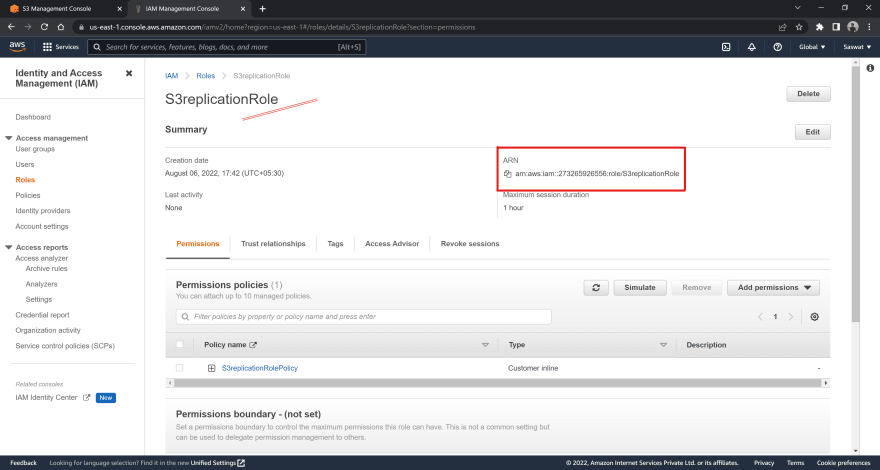This screenshot has height=470, width=880.
Task: Click the AWS logo home icon
Action: point(17,47)
